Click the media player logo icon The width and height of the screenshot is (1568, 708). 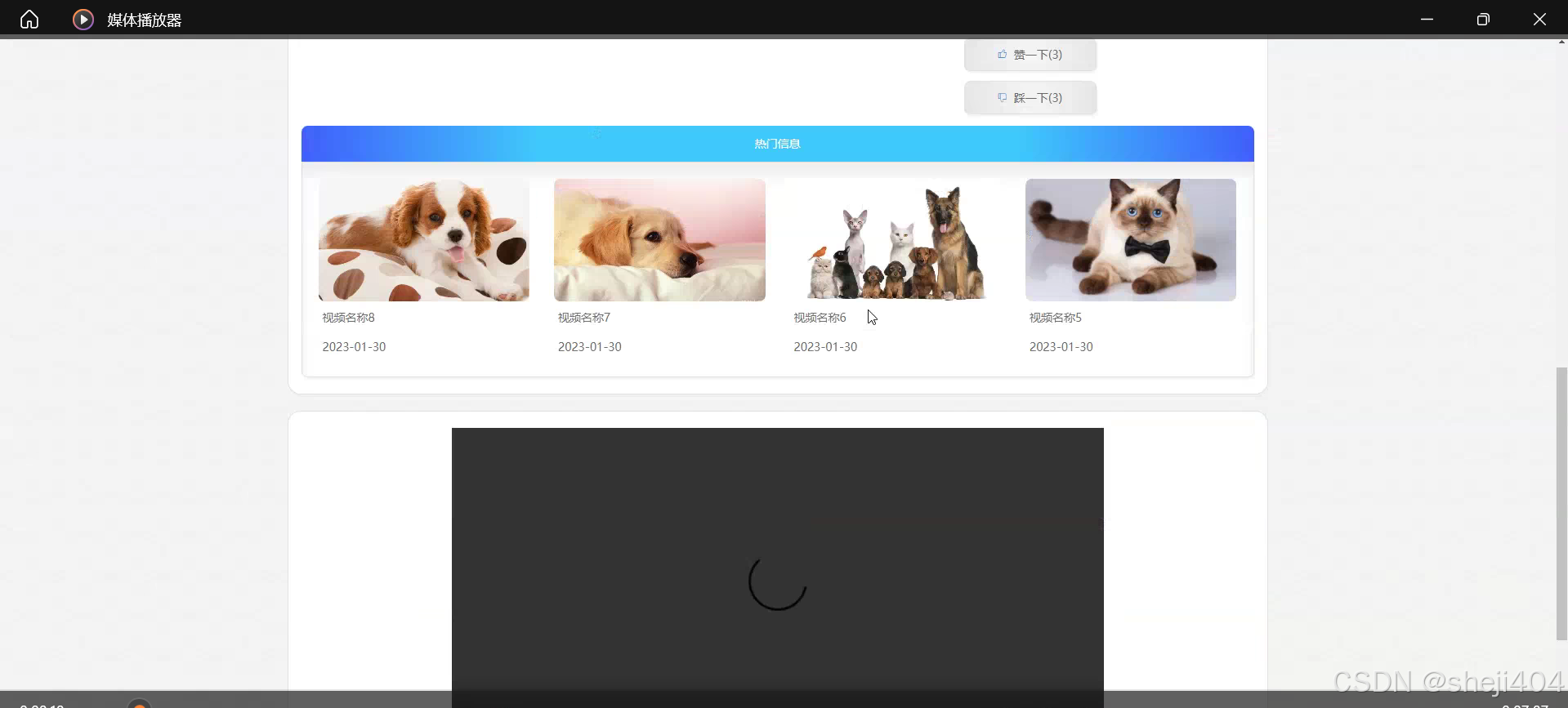pyautogui.click(x=83, y=19)
